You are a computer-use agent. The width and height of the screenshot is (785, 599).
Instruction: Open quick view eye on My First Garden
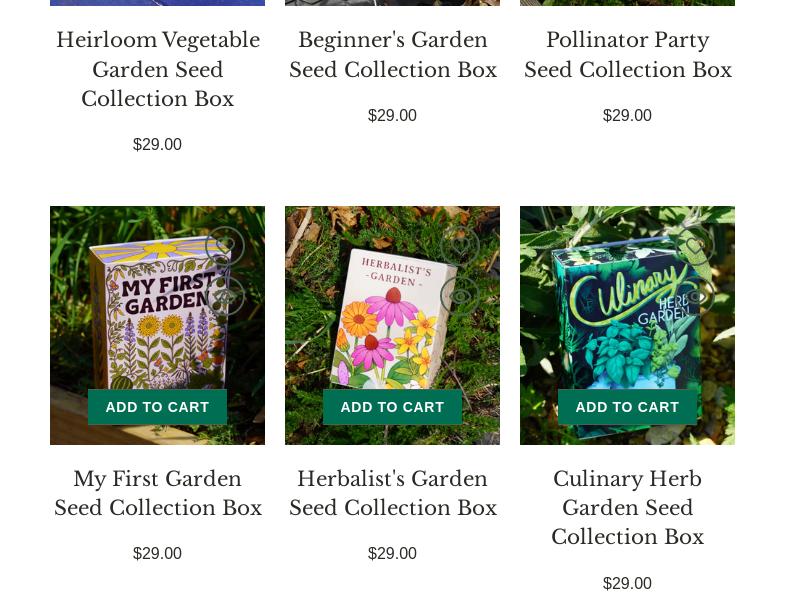click(225, 296)
